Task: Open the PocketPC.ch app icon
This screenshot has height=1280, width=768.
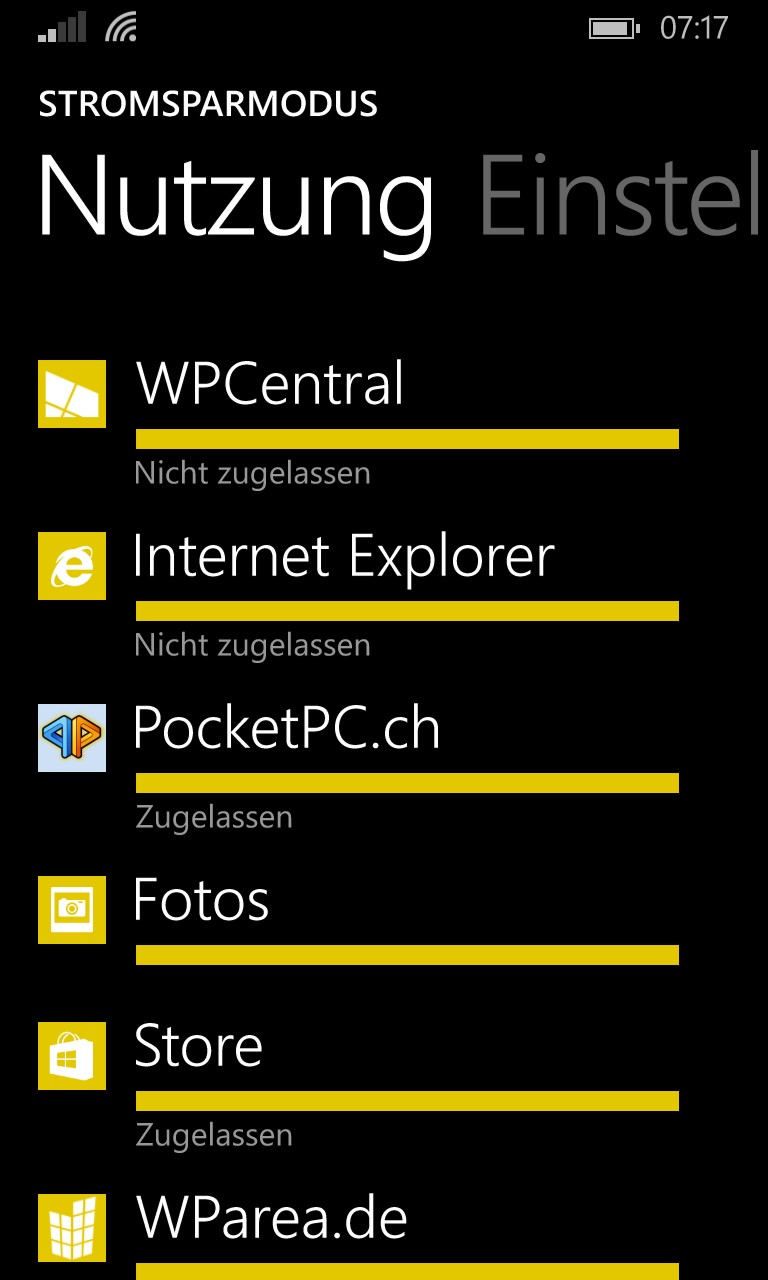Action: coord(72,738)
